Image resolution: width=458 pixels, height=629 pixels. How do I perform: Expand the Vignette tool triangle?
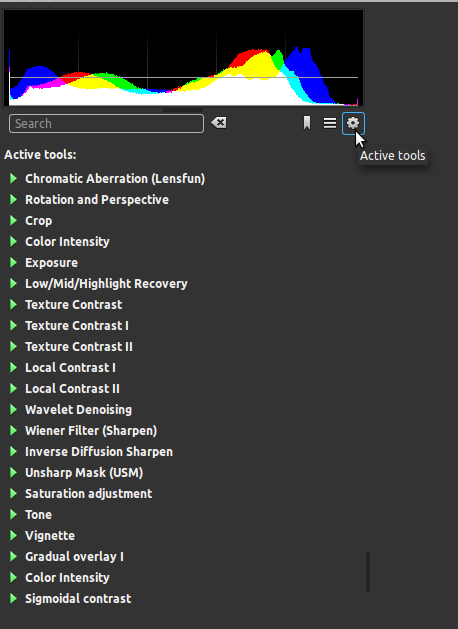13,536
